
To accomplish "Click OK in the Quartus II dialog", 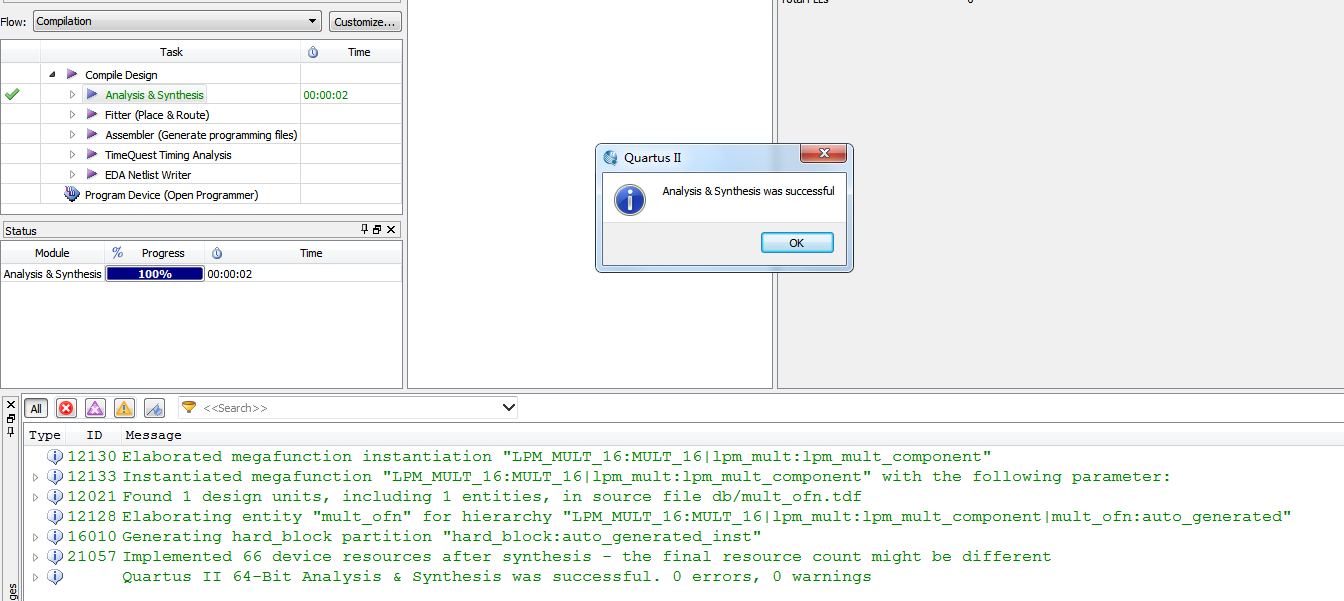I will tap(797, 243).
